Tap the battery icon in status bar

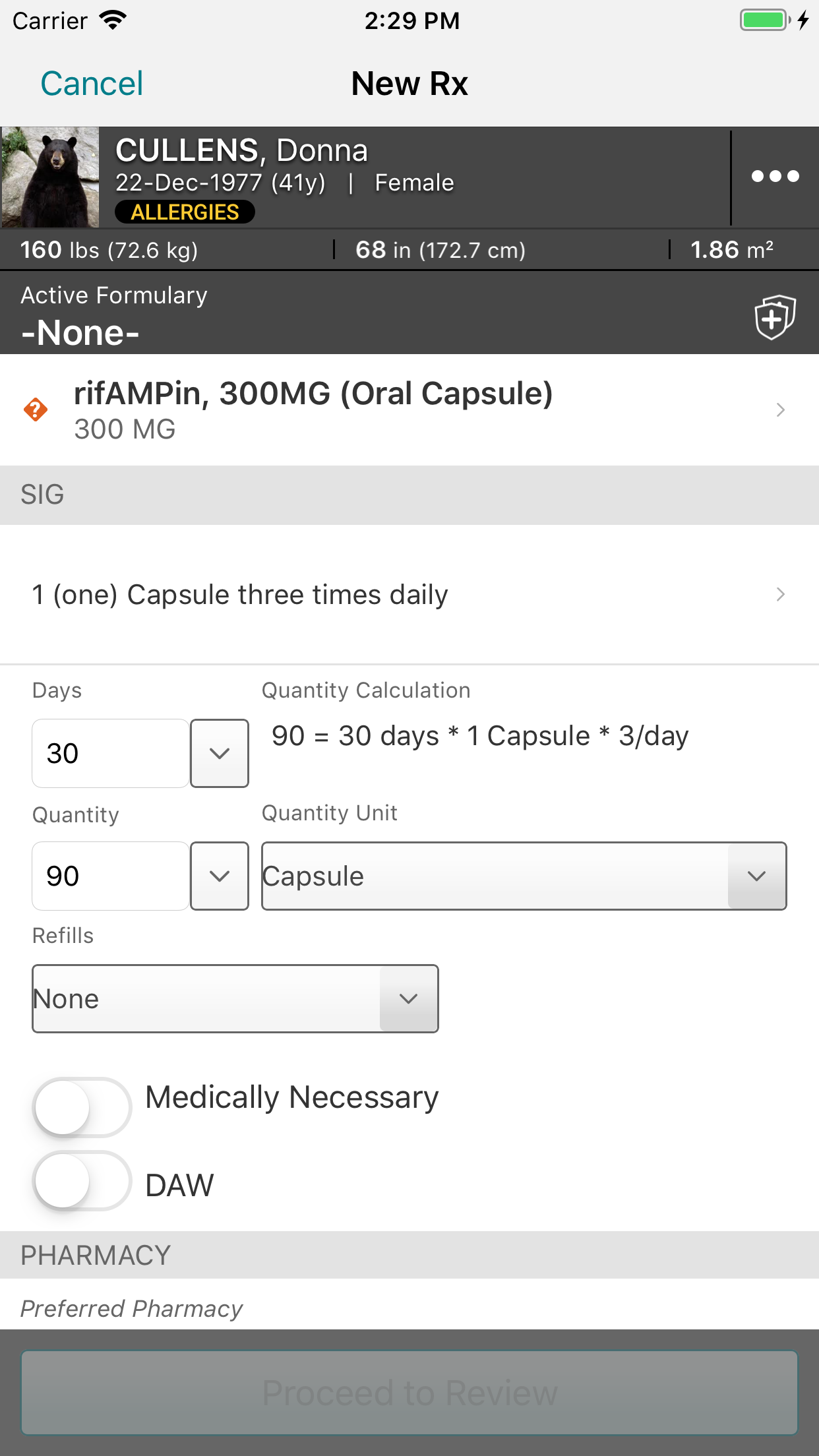(x=765, y=20)
